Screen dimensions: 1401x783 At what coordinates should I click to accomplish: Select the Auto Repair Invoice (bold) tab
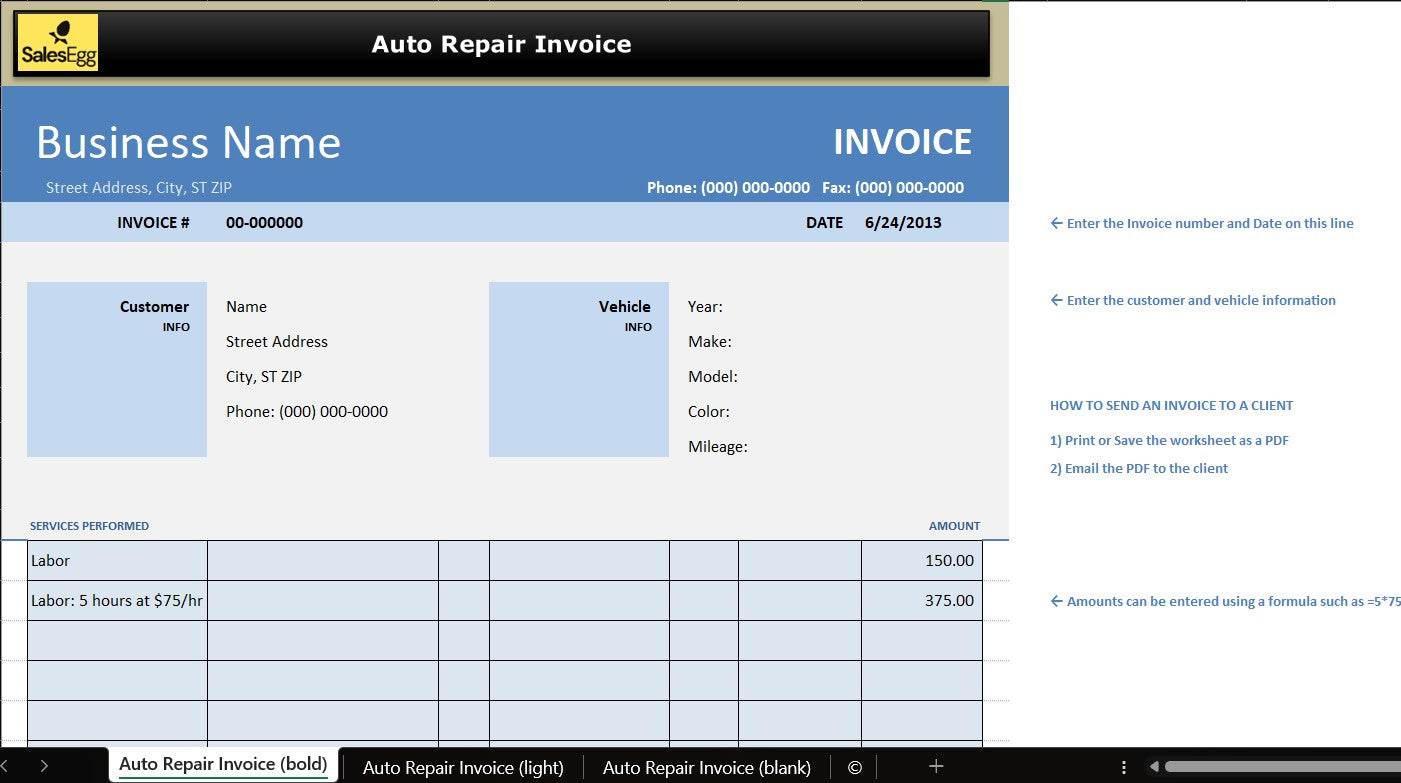[223, 764]
